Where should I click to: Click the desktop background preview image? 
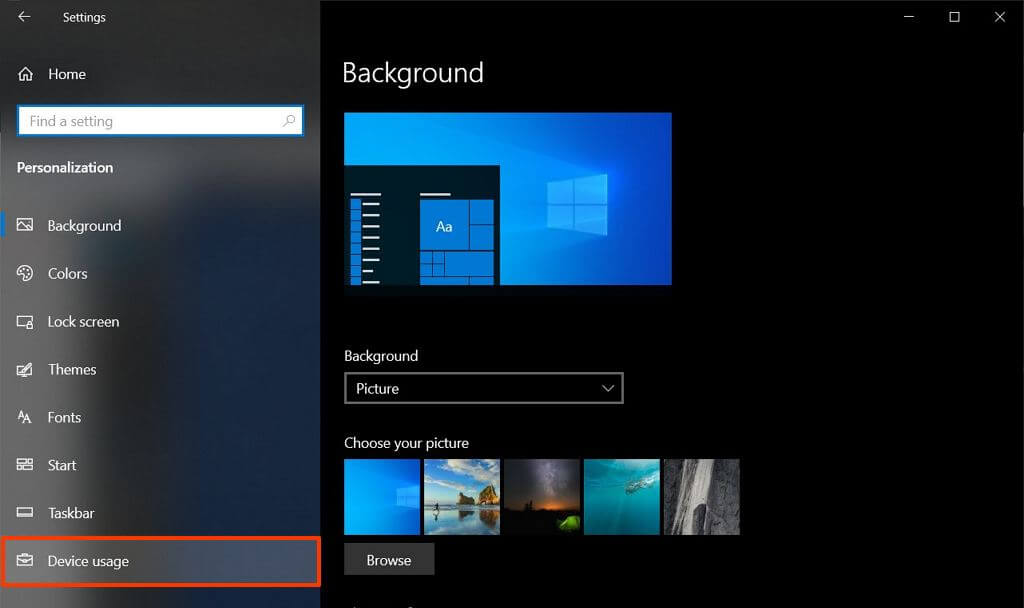(x=507, y=199)
